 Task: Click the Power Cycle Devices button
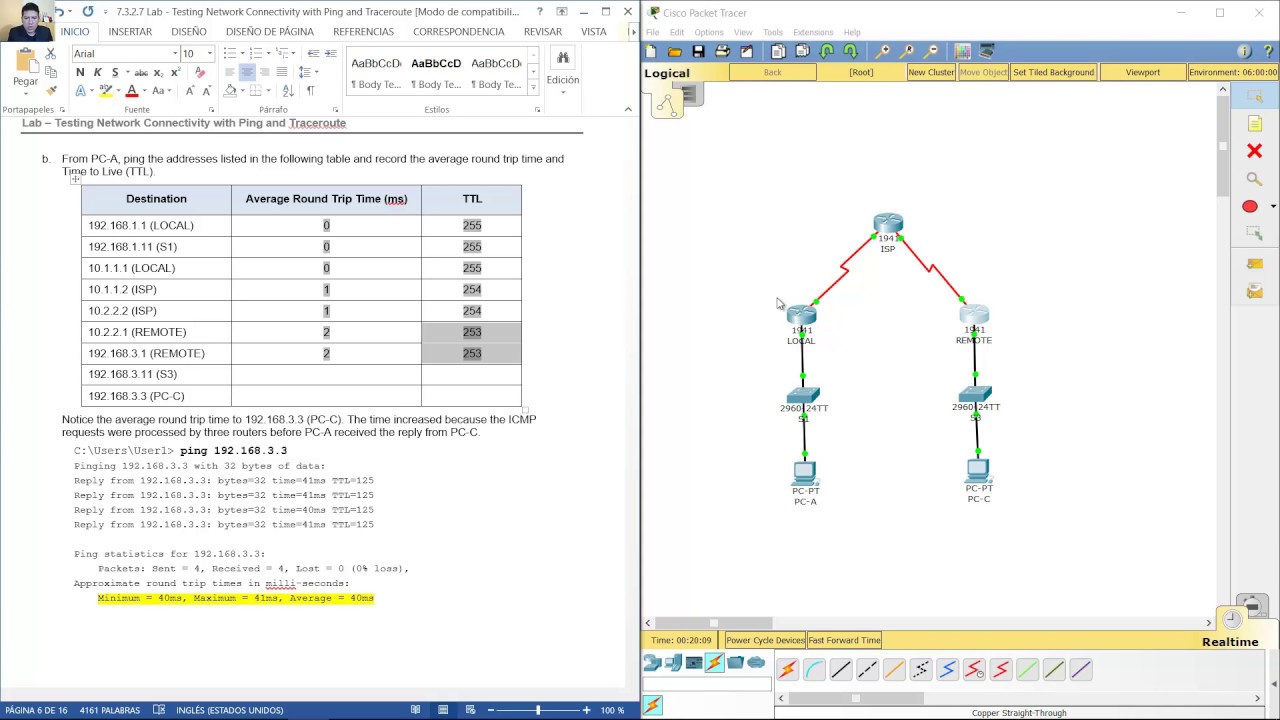[x=765, y=640]
